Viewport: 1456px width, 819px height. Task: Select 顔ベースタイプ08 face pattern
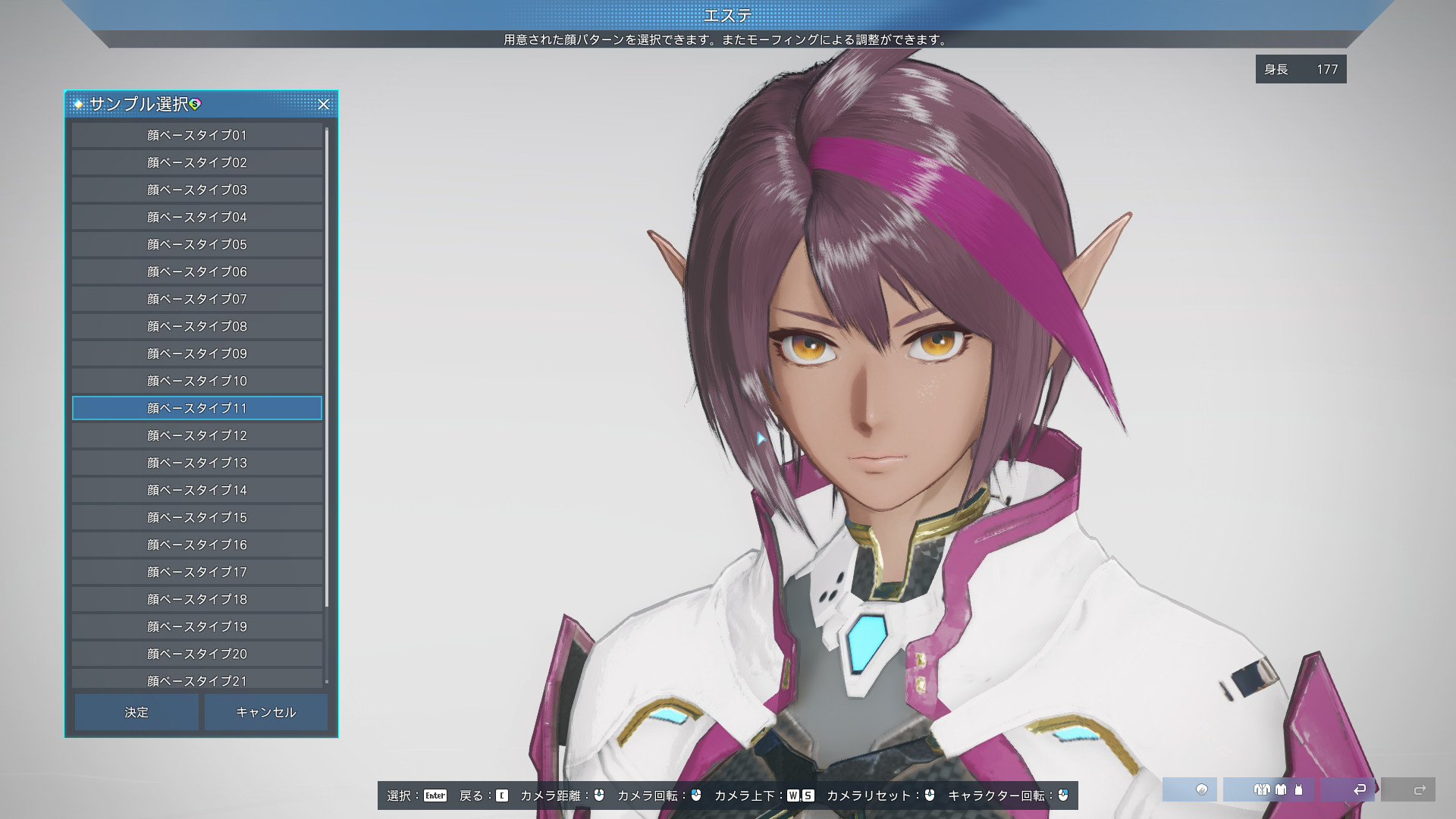pyautogui.click(x=197, y=326)
